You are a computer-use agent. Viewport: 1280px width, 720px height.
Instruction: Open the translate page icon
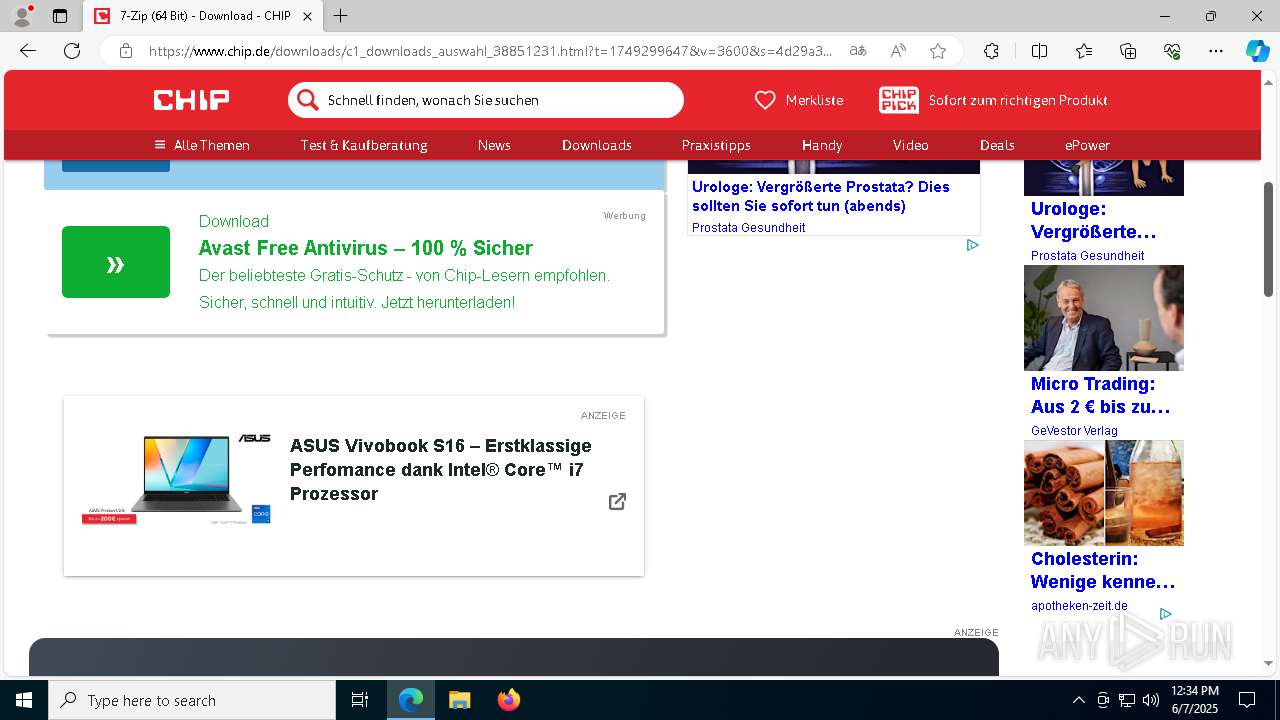click(858, 51)
